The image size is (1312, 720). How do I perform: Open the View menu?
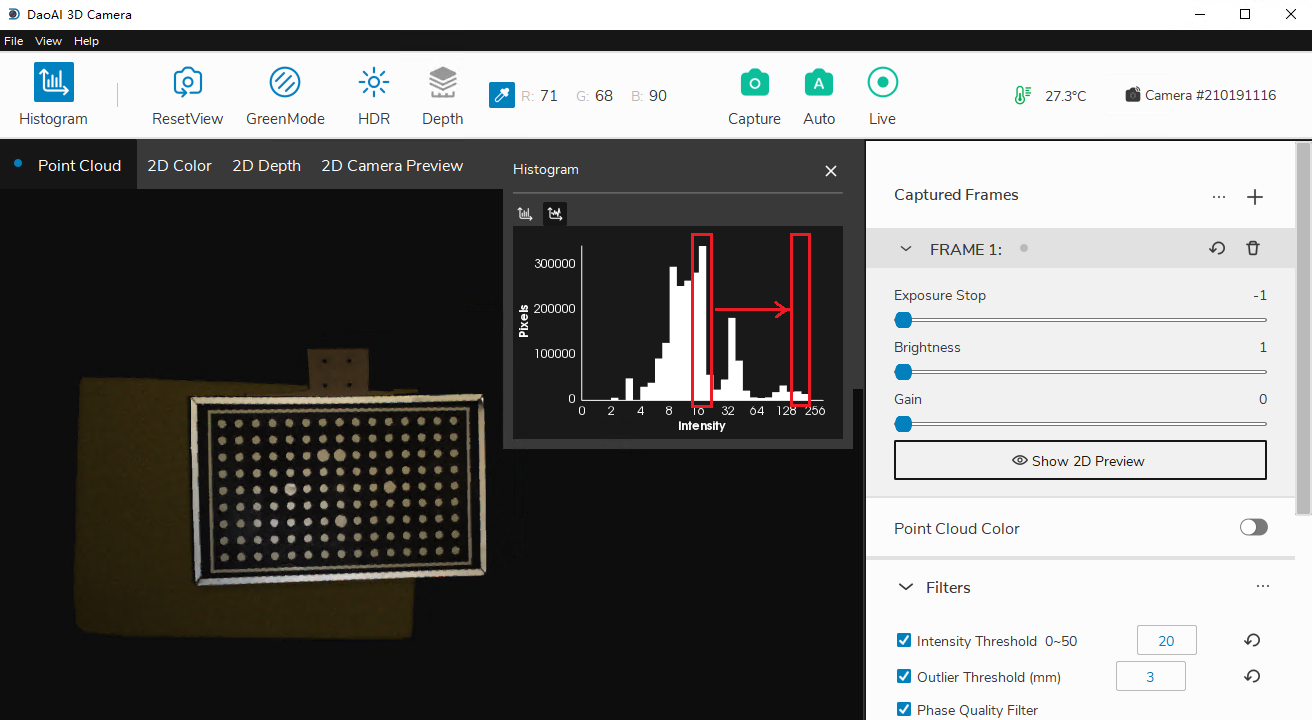pos(48,41)
